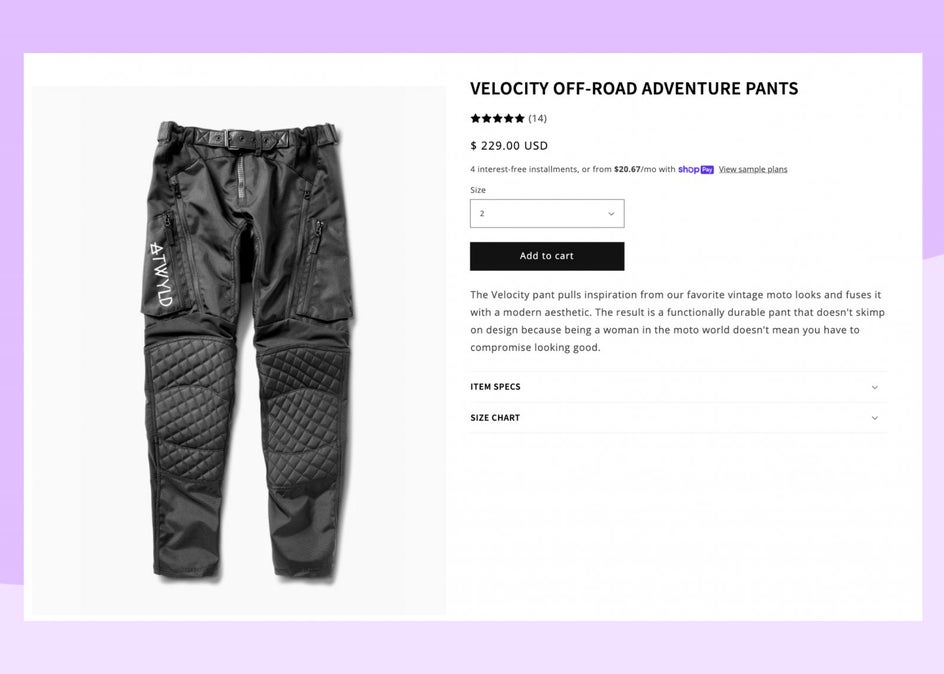Click the (14) review count

coord(538,118)
